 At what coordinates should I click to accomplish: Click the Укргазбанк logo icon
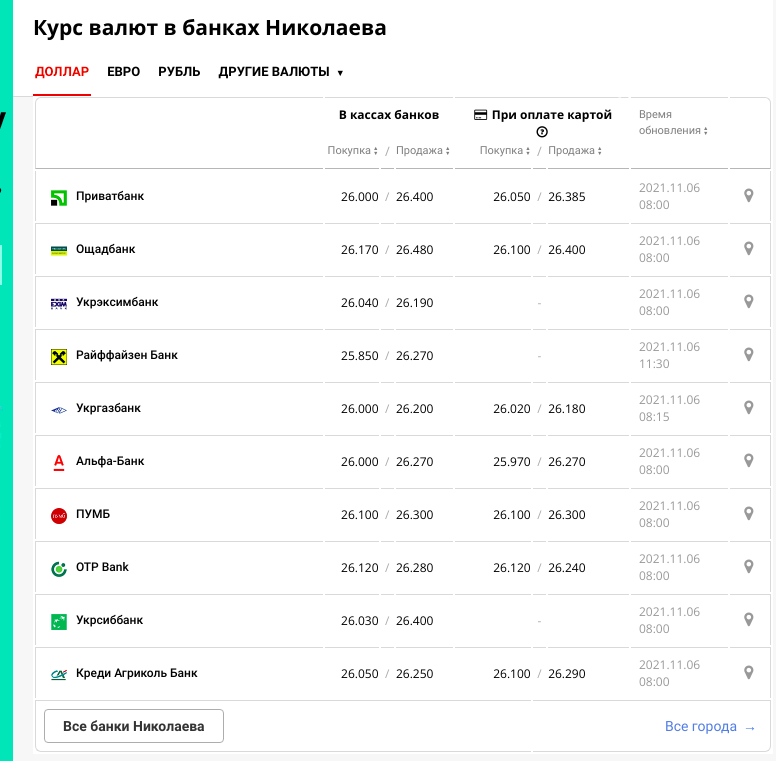click(x=59, y=410)
